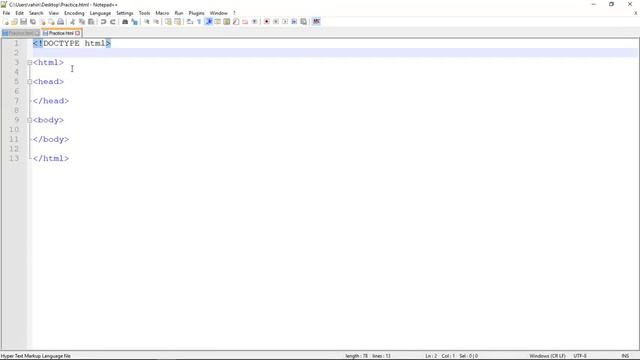Cut selection with the scissors icon
Screen dimensions: 640x360
click(73, 22)
